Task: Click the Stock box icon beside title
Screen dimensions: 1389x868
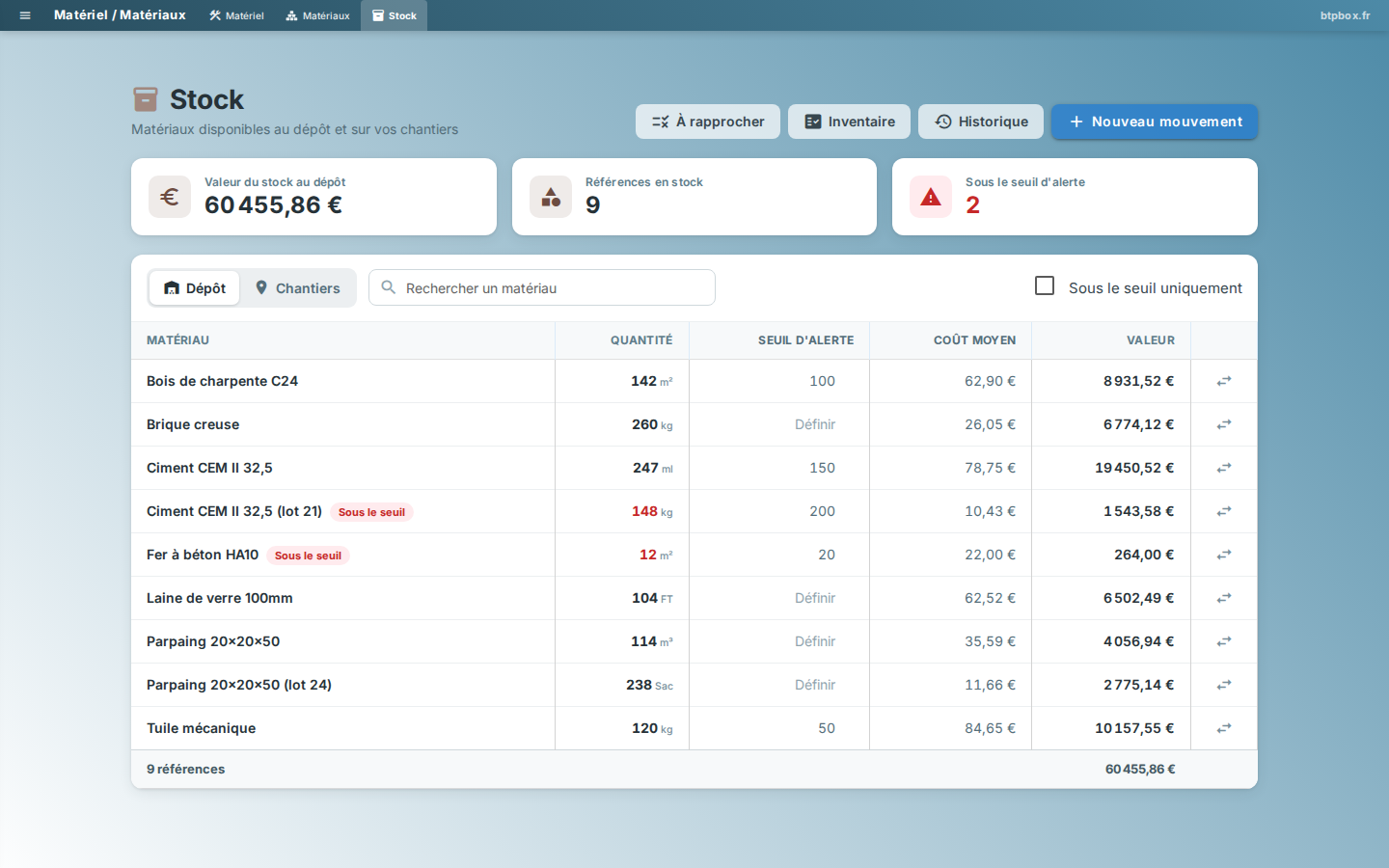Action: [x=146, y=99]
